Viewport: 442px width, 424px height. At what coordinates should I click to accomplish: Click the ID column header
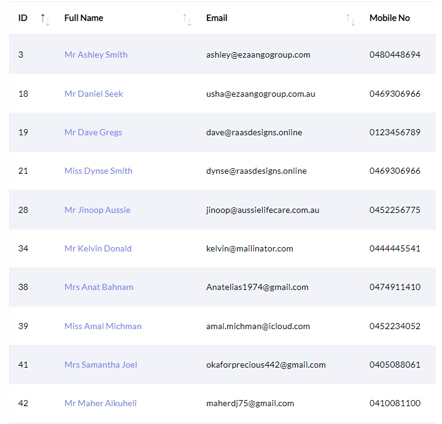point(23,18)
